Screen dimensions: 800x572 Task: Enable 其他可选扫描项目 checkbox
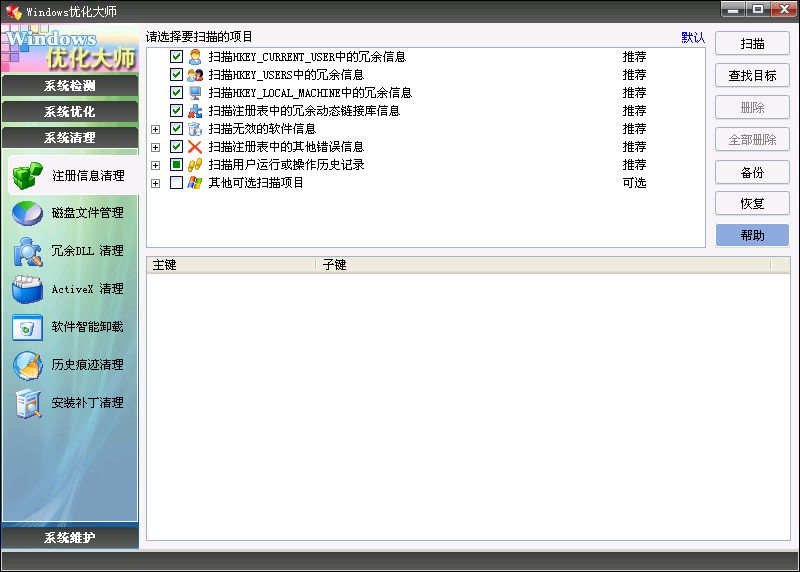(x=177, y=183)
